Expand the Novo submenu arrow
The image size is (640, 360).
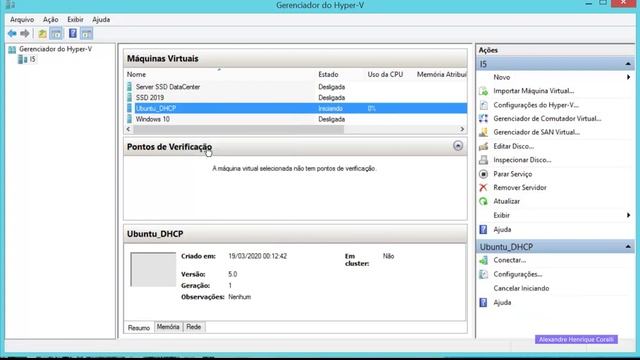tap(629, 77)
